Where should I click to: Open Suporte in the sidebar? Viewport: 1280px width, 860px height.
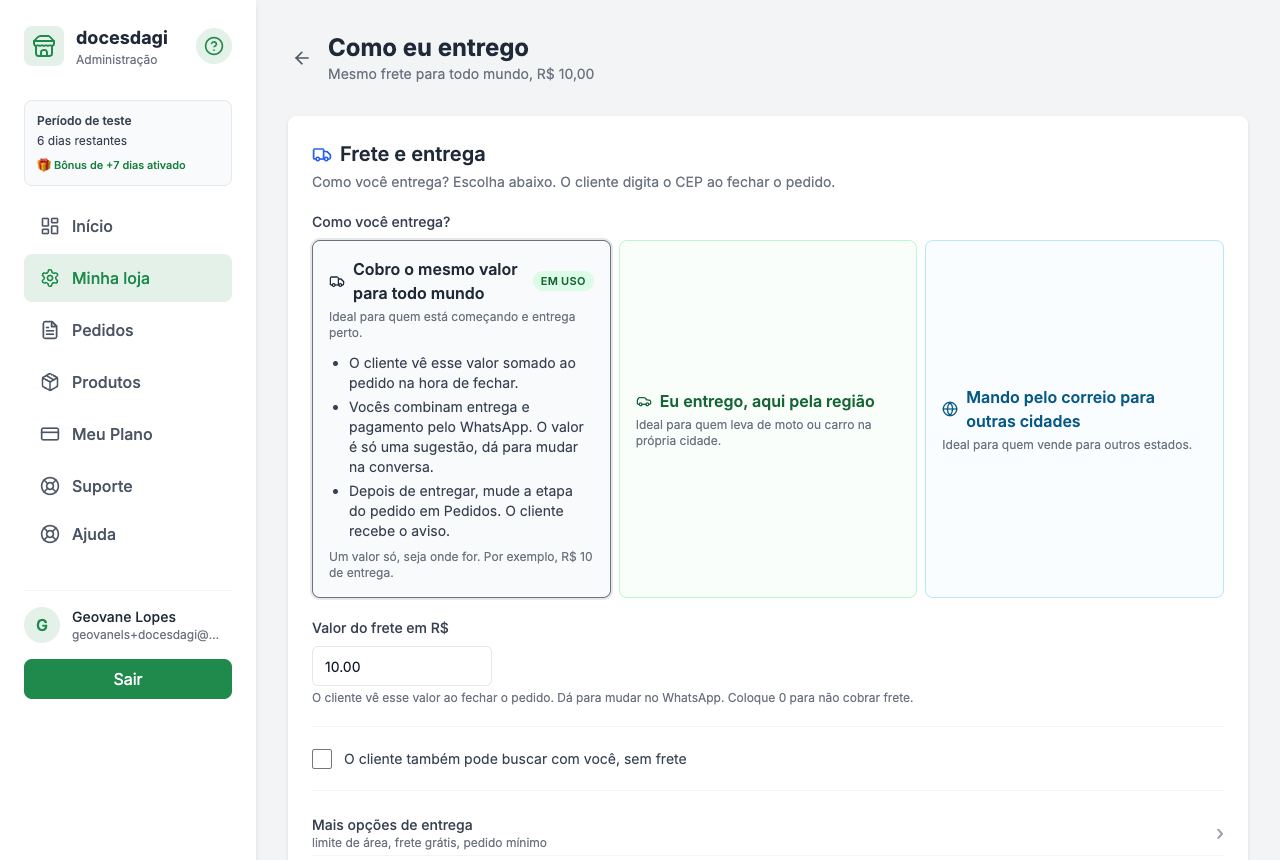tap(128, 486)
